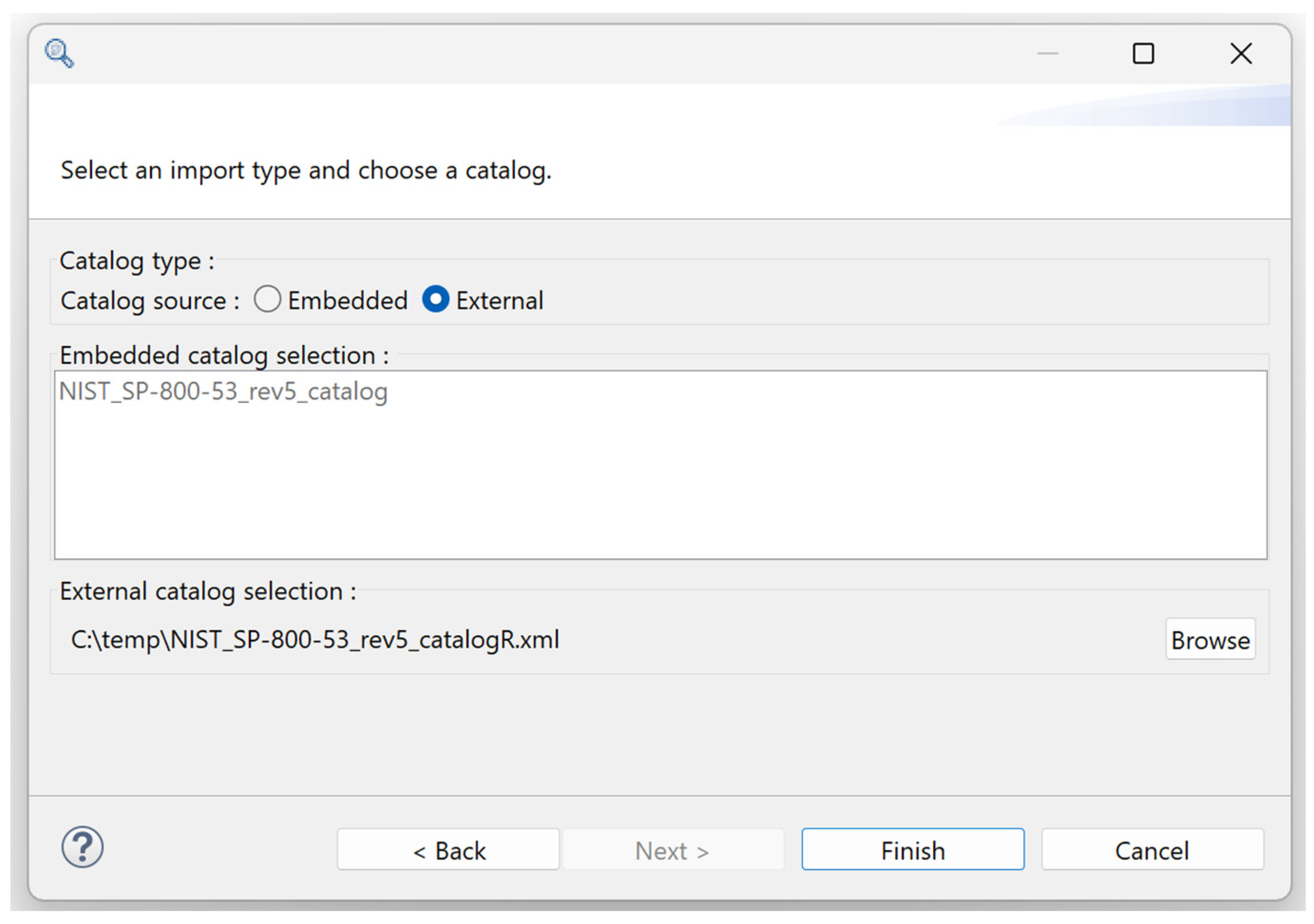The image size is (1314, 924).
Task: Close the dialog with the X button
Action: point(1241,54)
